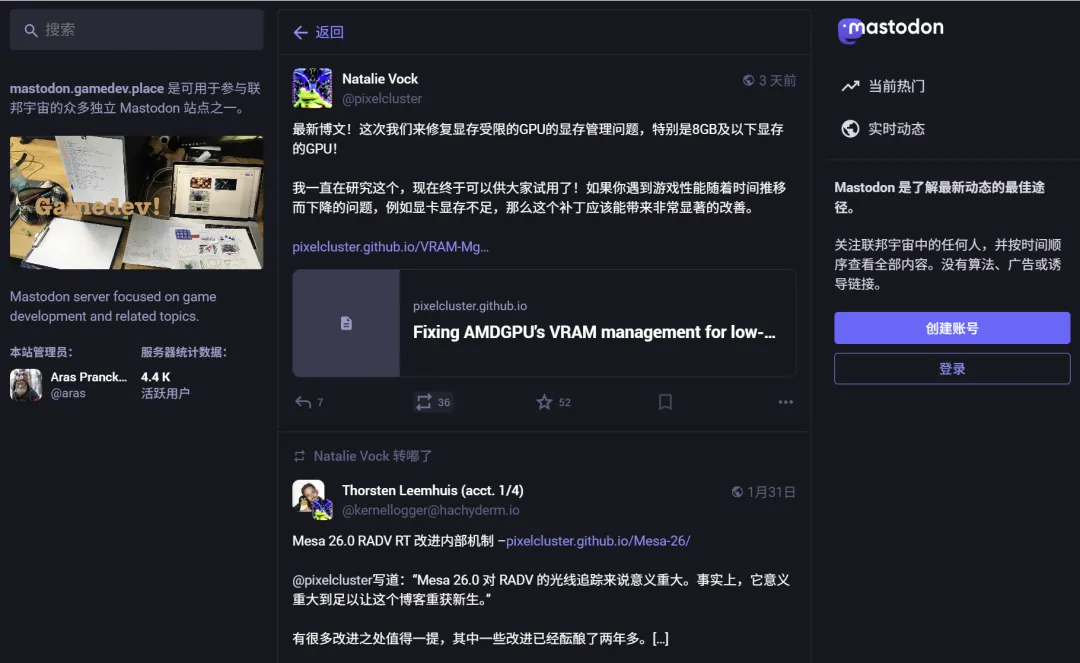
Task: Click the 服务器统计数据 heading
Action: [183, 352]
